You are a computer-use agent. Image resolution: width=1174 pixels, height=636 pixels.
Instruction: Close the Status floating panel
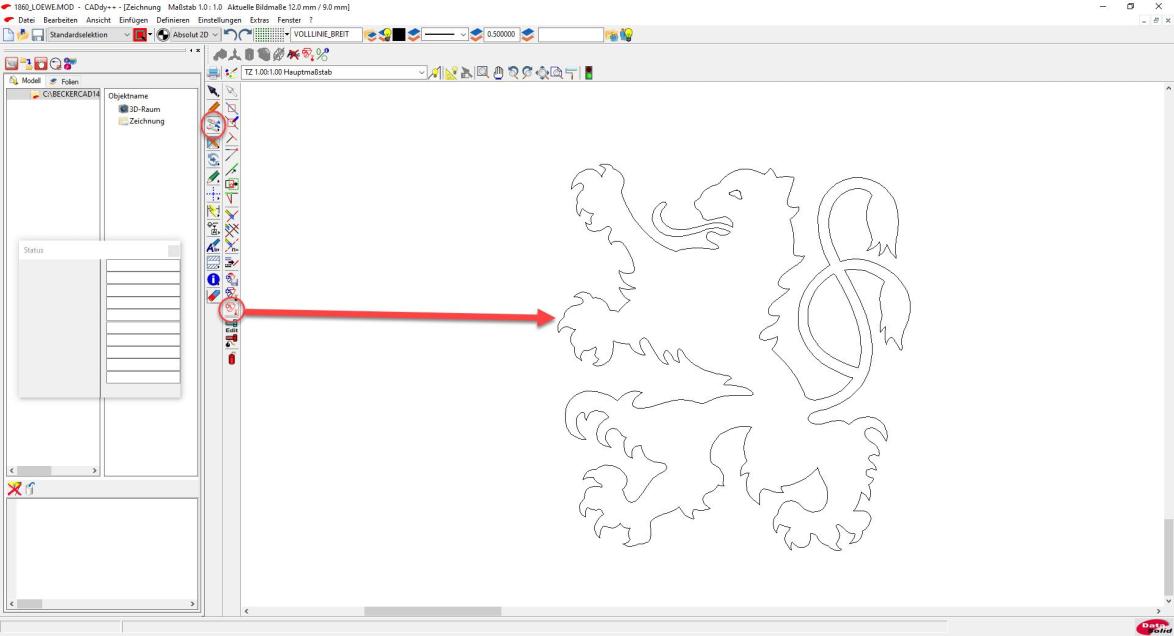pyautogui.click(x=174, y=250)
